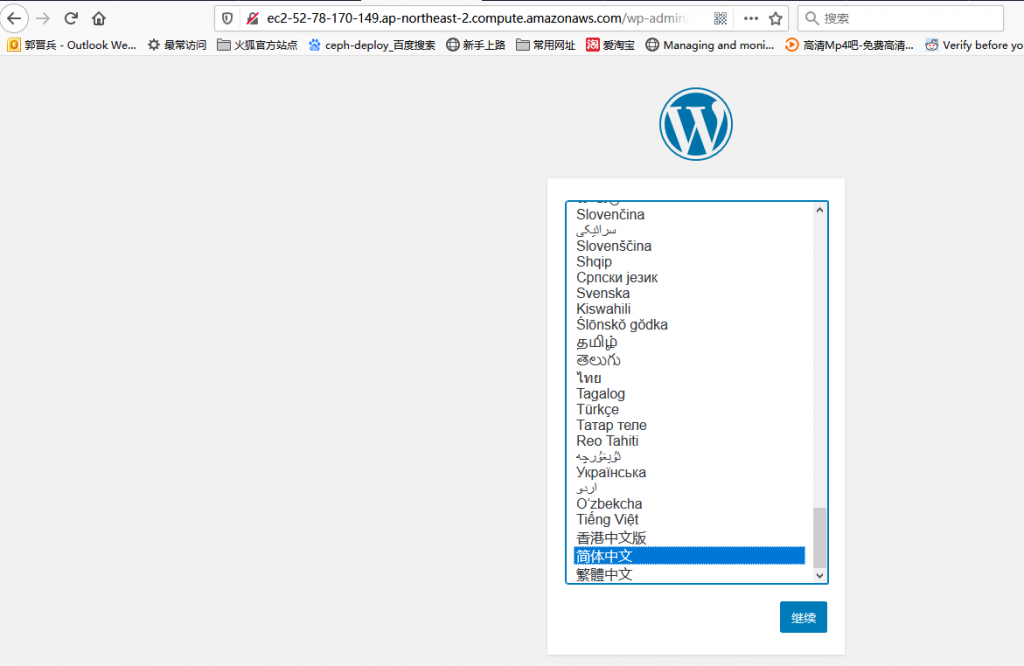Screen dimensions: 1024x666
Task: Open the 高清Mp4吧 bookmark
Action: tap(850, 45)
